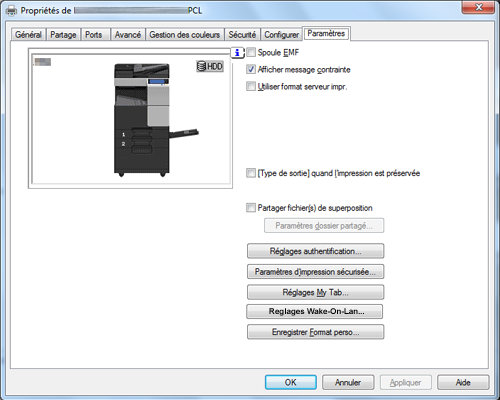Switch to the Avancé tab

(x=128, y=35)
